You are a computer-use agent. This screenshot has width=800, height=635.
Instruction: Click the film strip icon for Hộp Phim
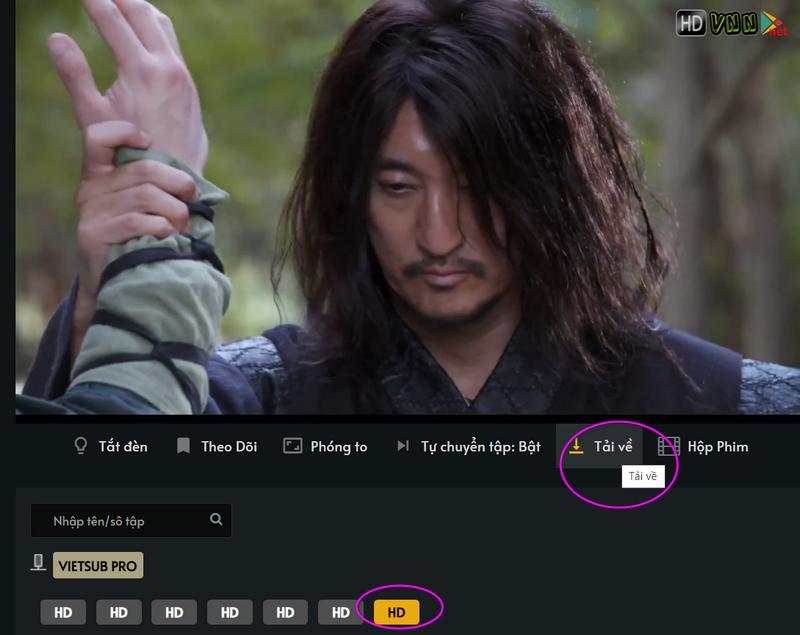669,446
